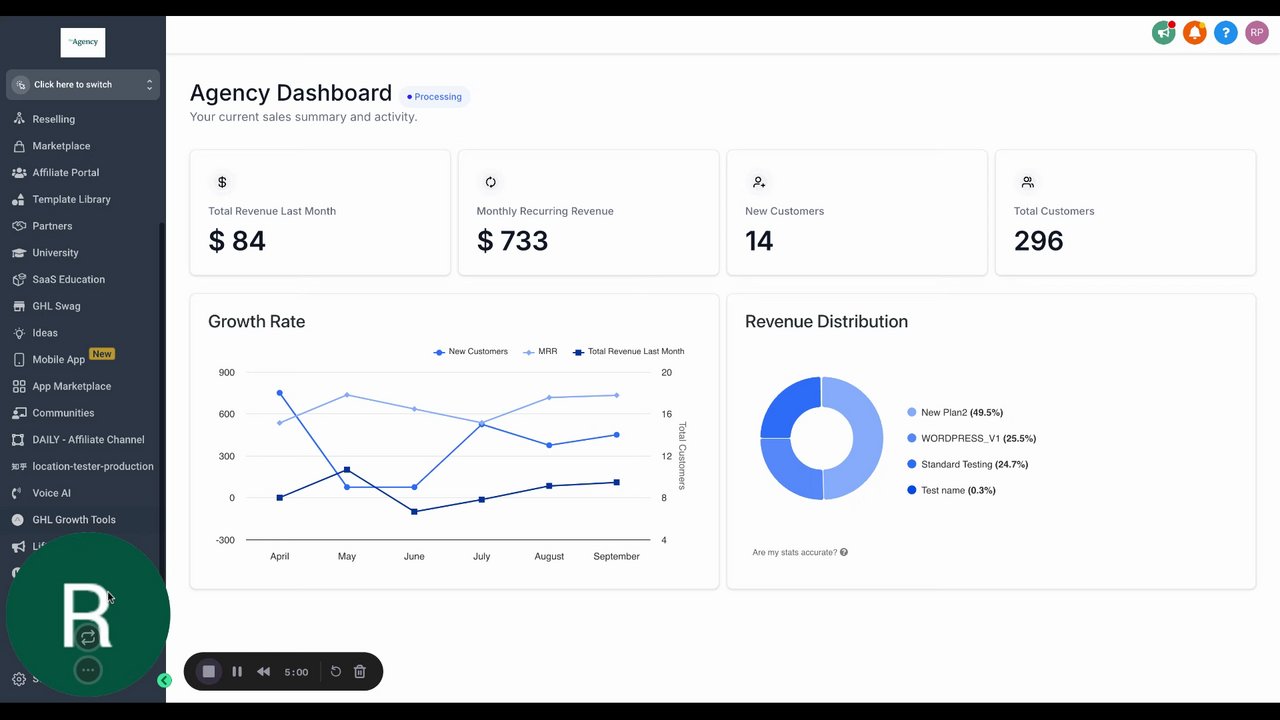Screen dimensions: 1280x720
Task: Expand the Click here to switch selector
Action: click(83, 85)
